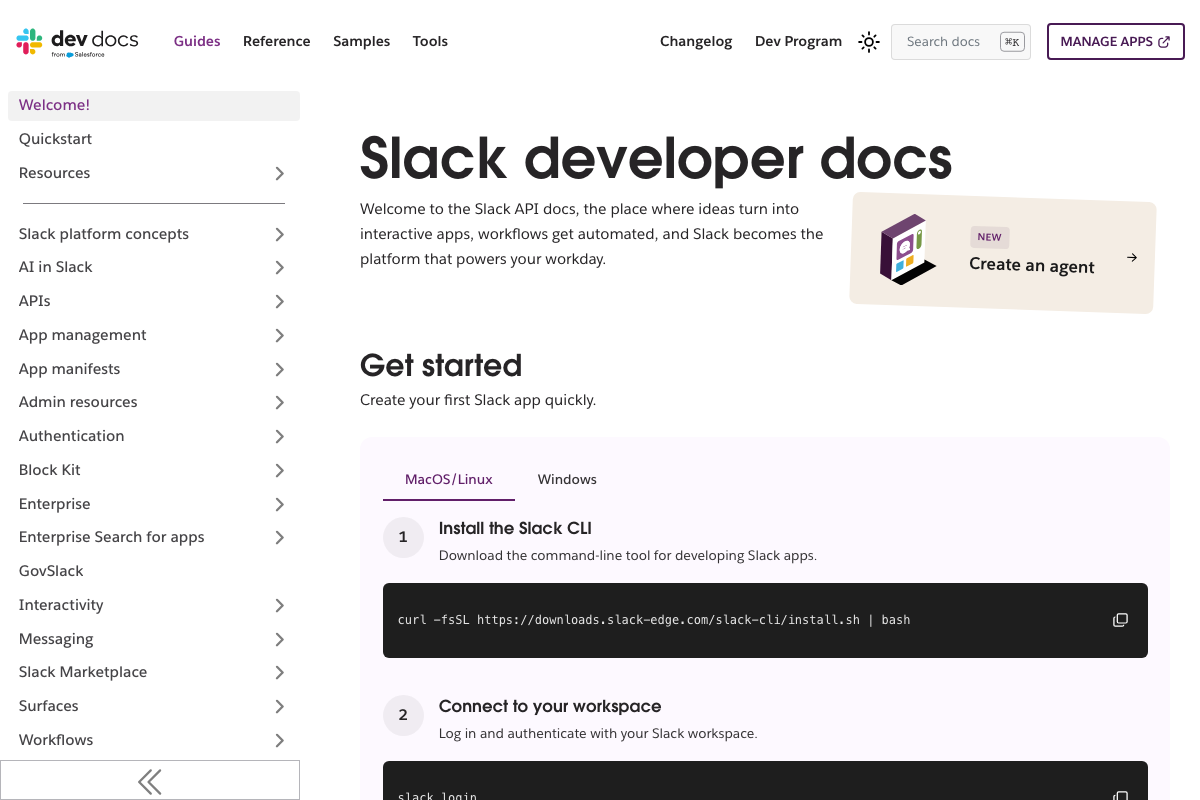The image size is (1200, 800).
Task: Copy the slack login command
Action: 1120,796
